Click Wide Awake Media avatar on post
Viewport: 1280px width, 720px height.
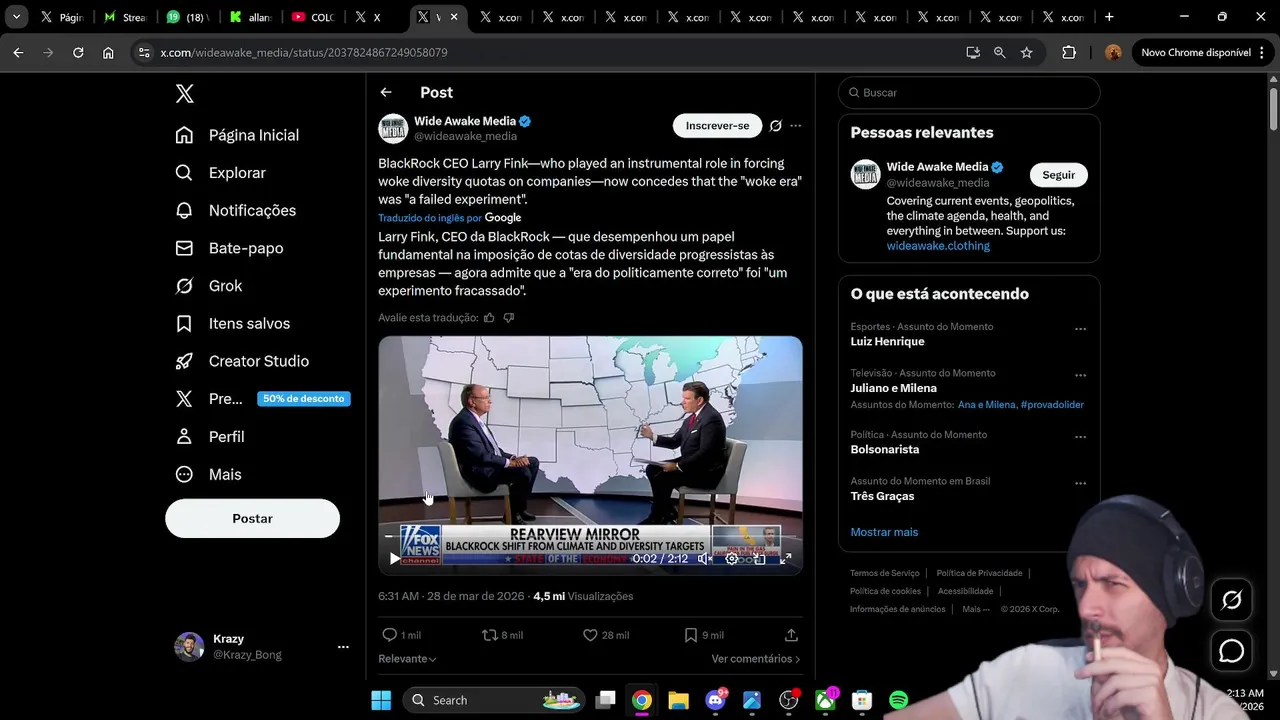393,128
